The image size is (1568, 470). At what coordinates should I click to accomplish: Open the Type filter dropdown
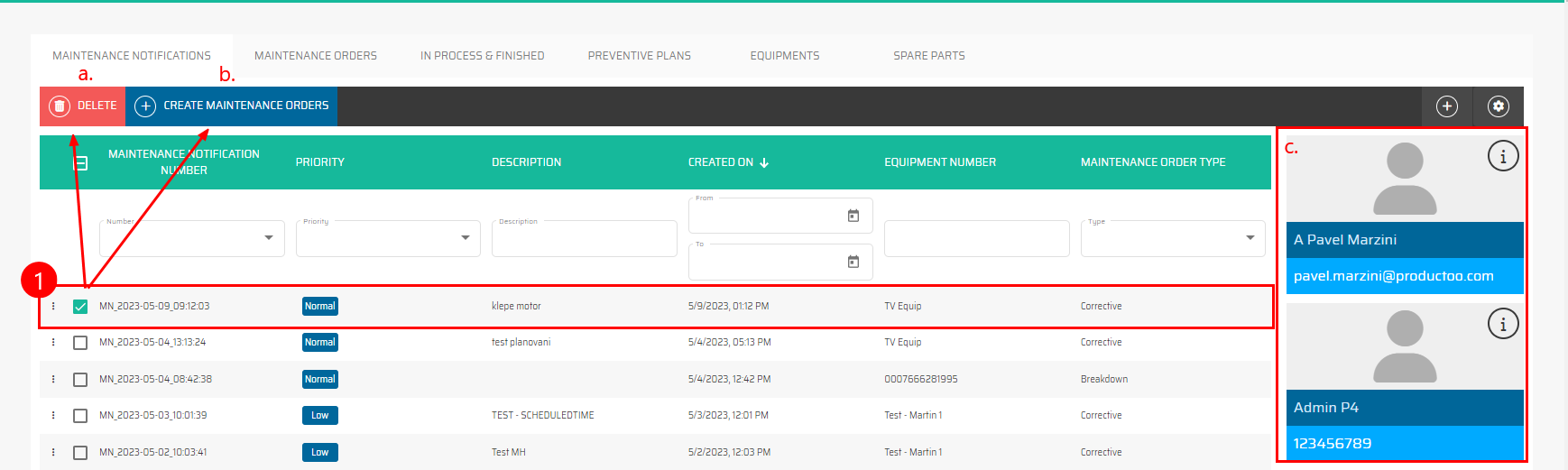tap(1250, 238)
